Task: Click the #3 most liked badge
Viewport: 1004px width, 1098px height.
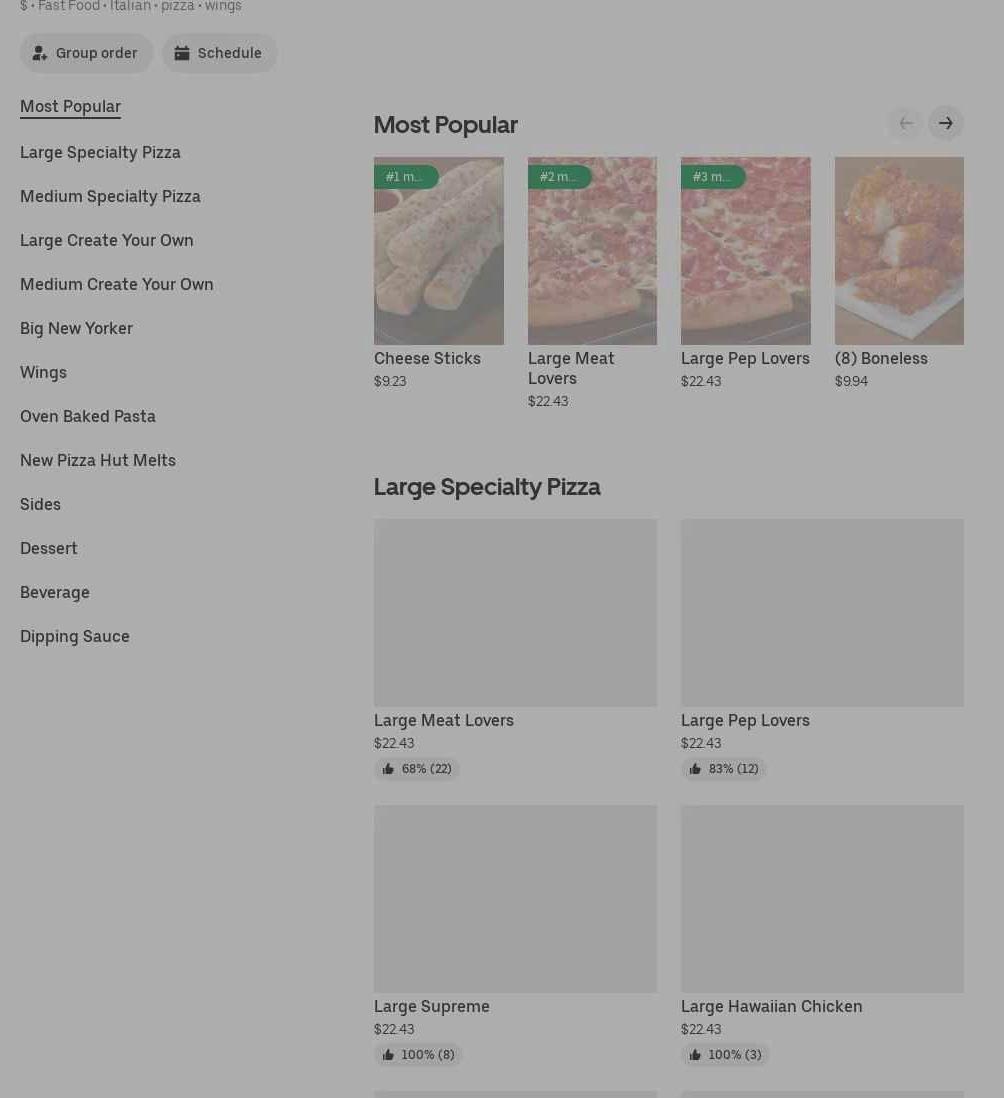Action: click(x=712, y=177)
